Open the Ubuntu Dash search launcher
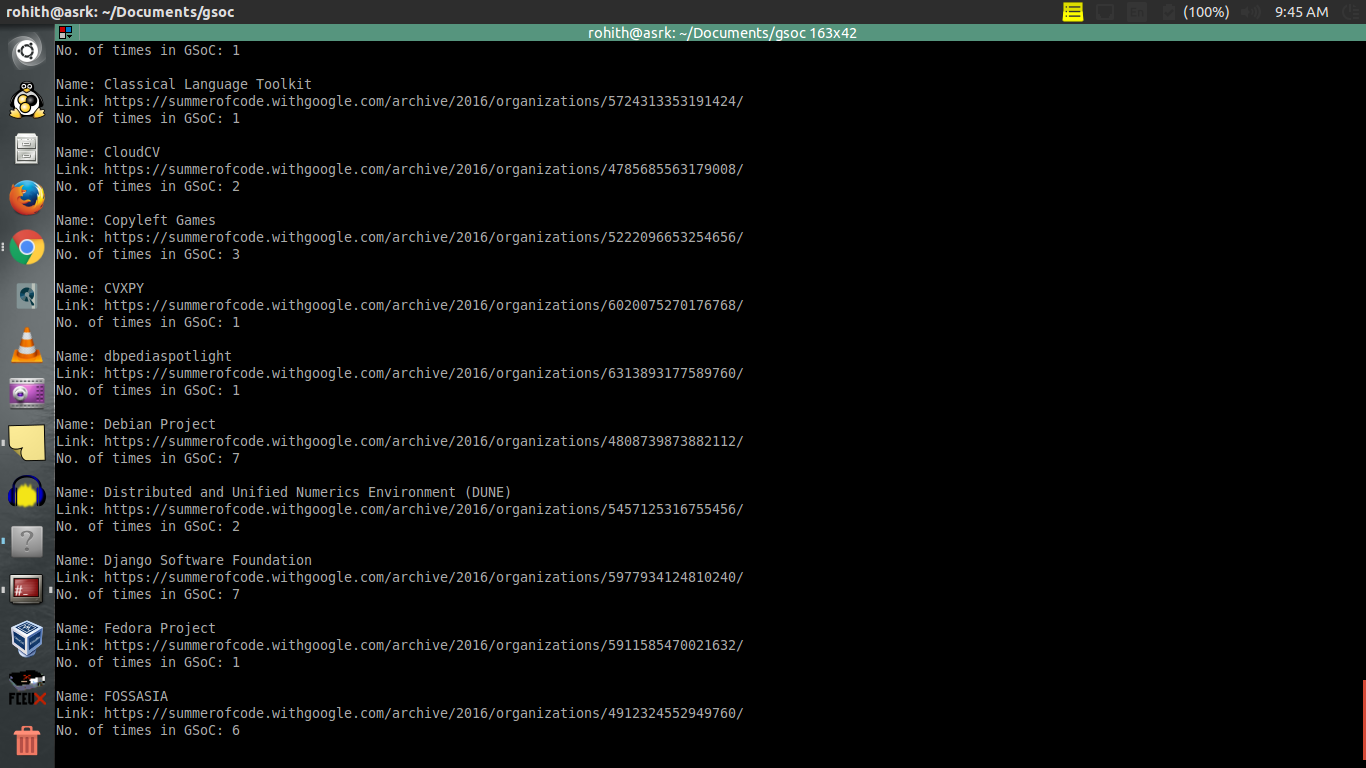1366x768 pixels. [27, 50]
